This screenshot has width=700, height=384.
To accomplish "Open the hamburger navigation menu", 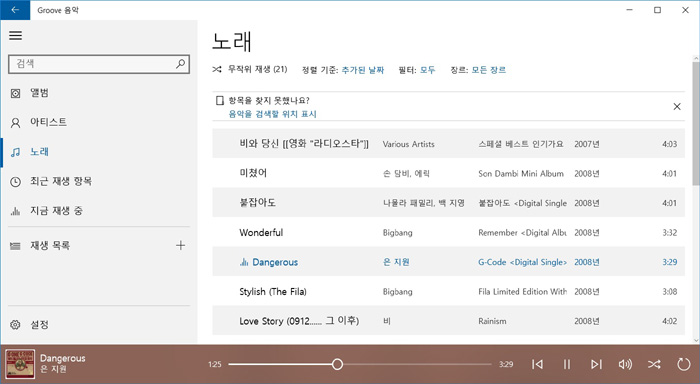I will (16, 36).
